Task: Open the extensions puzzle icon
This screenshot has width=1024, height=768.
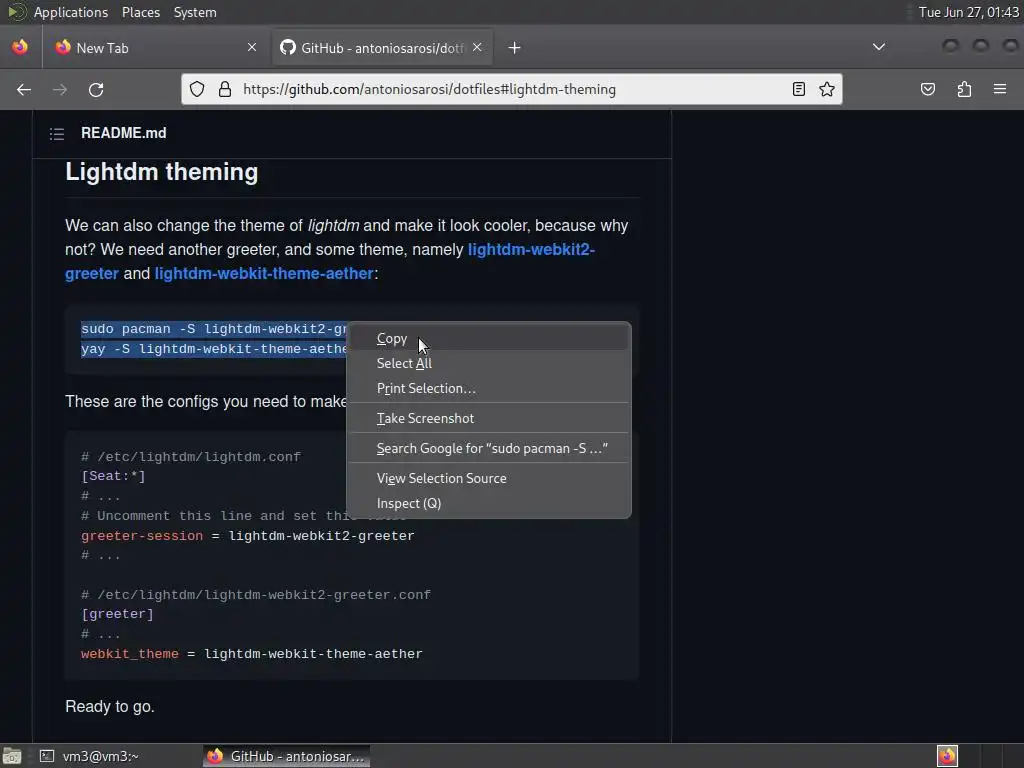Action: click(x=964, y=89)
